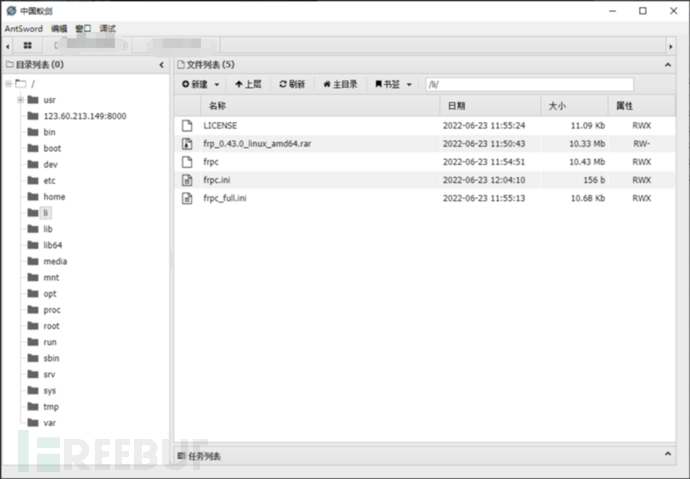
Task: Click the frpc_full.ini document icon
Action: [187, 198]
